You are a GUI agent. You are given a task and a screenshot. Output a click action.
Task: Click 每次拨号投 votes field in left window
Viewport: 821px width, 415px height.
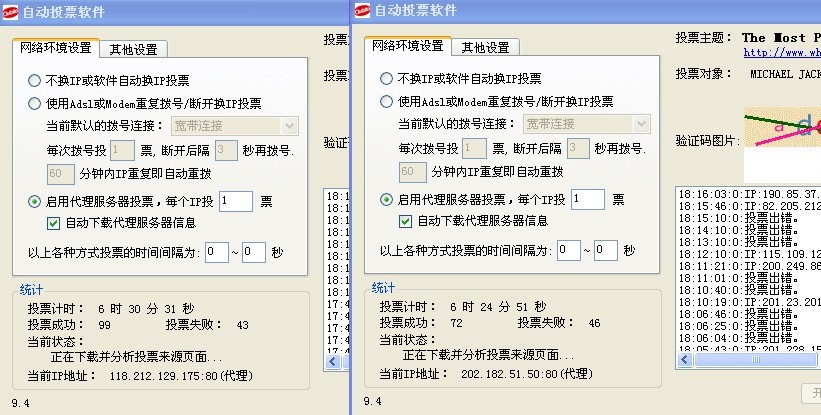[x=123, y=151]
